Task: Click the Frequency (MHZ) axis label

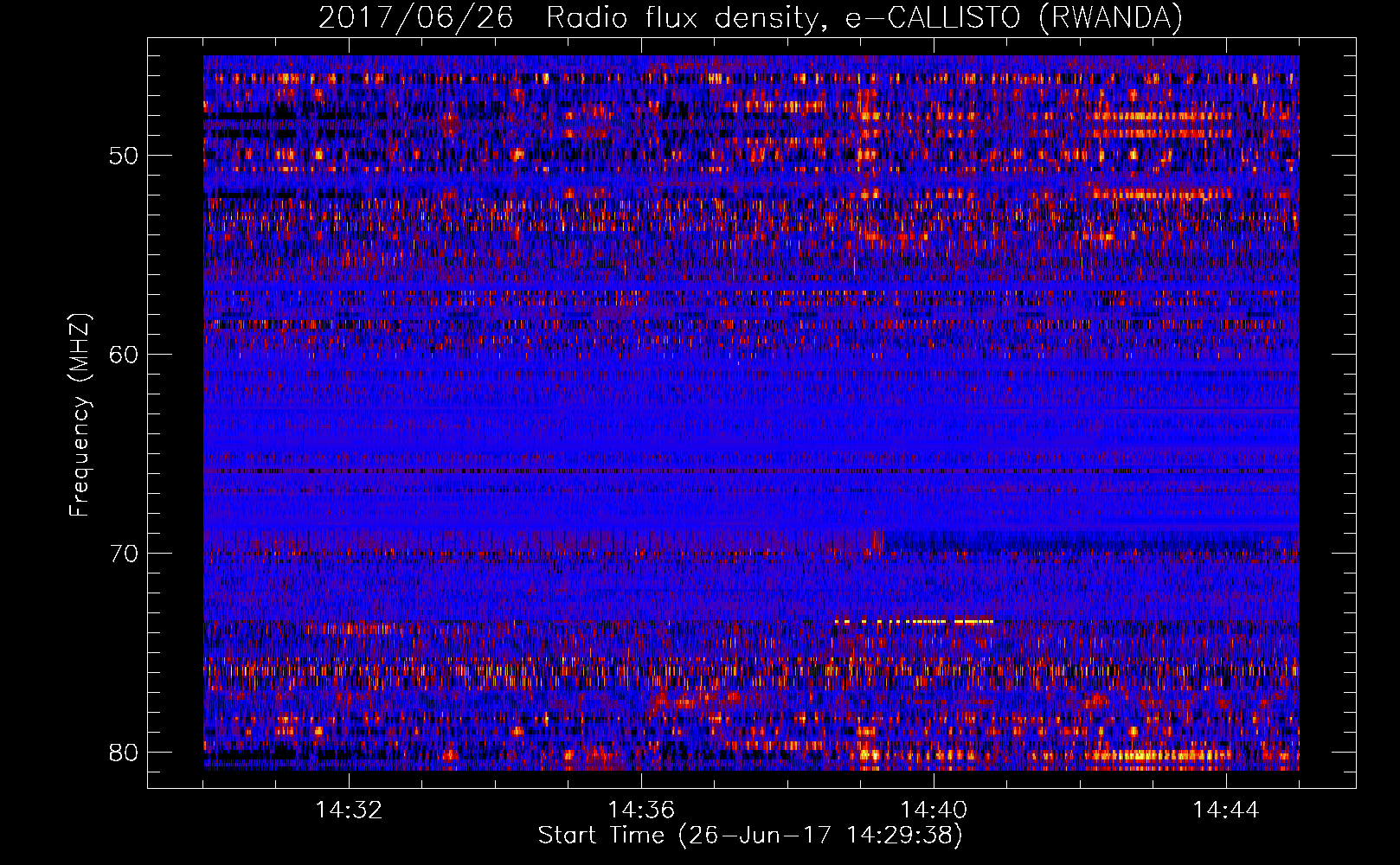Action: pyautogui.click(x=80, y=415)
